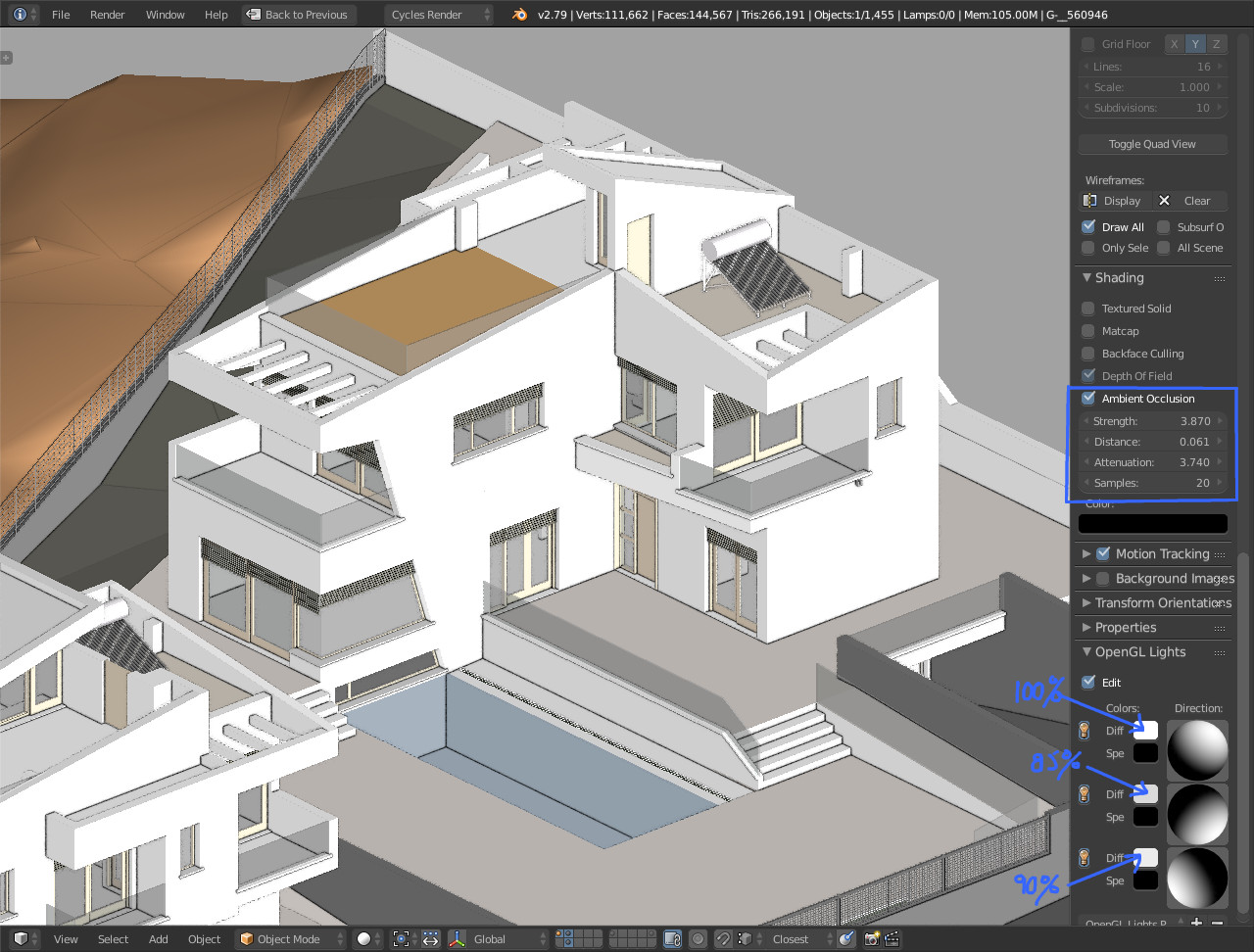Open the Window menu

tap(166, 15)
